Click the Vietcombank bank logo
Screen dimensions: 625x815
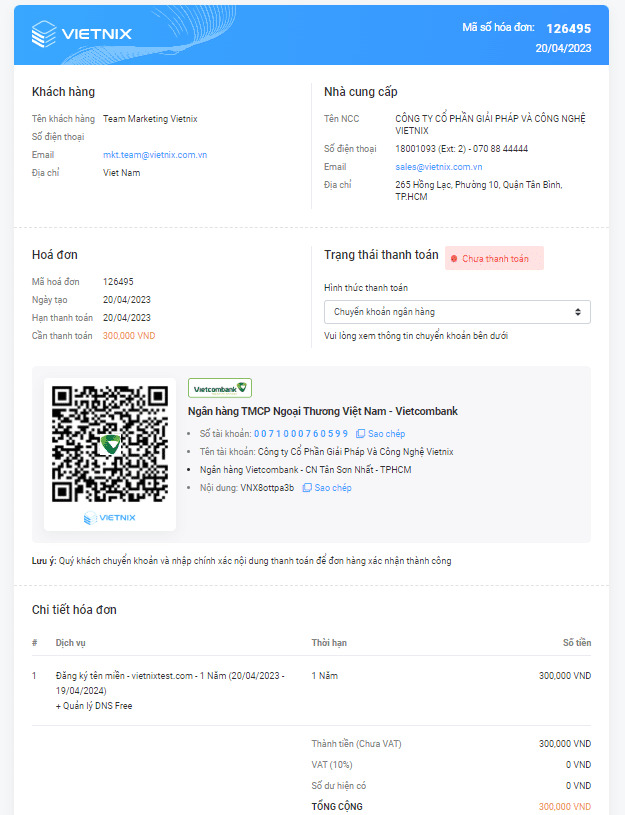click(x=220, y=388)
